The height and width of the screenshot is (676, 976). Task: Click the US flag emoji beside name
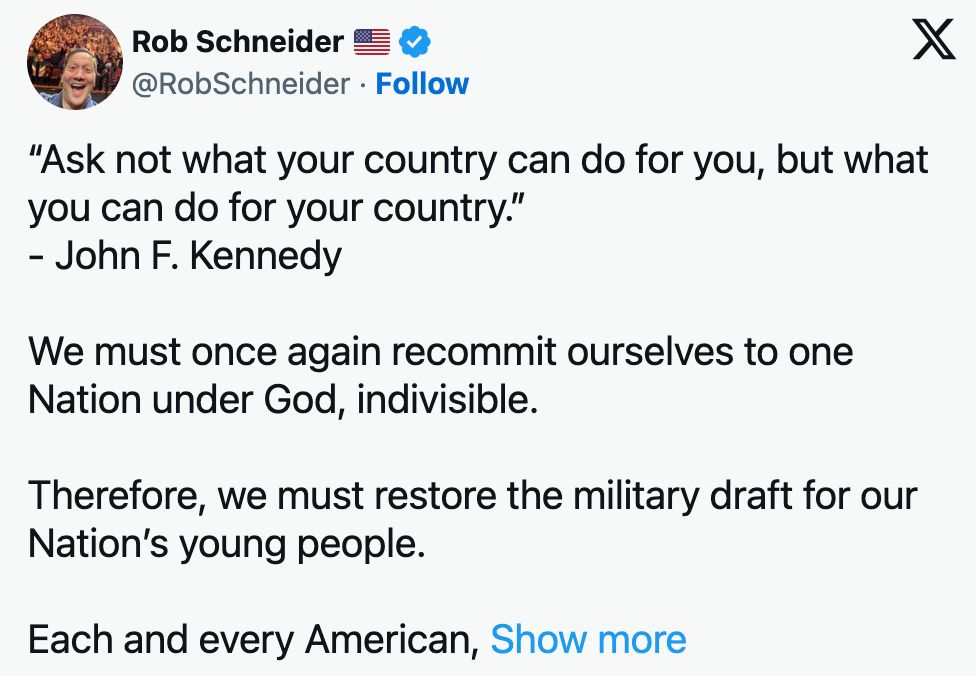(371, 42)
